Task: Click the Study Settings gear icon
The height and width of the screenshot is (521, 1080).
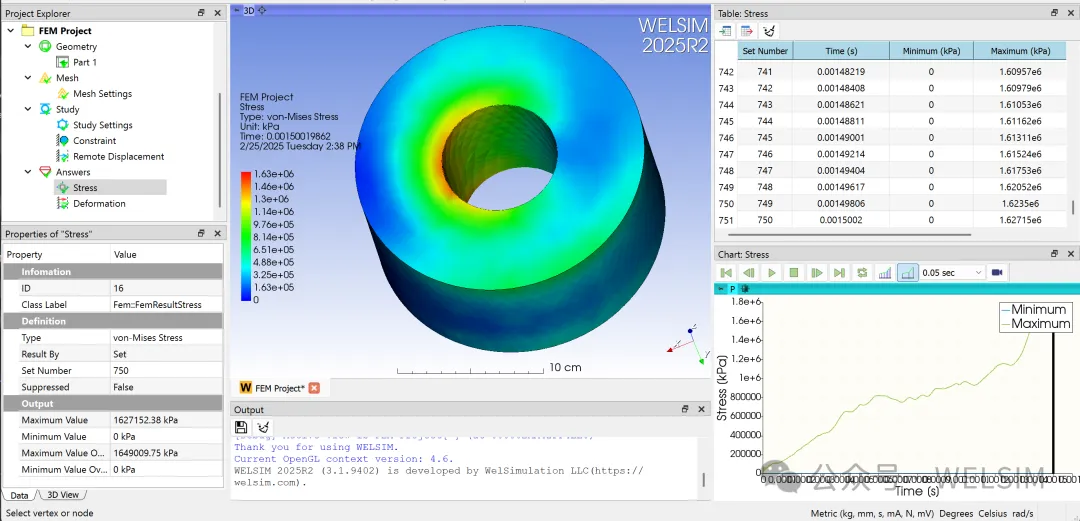Action: (x=63, y=125)
